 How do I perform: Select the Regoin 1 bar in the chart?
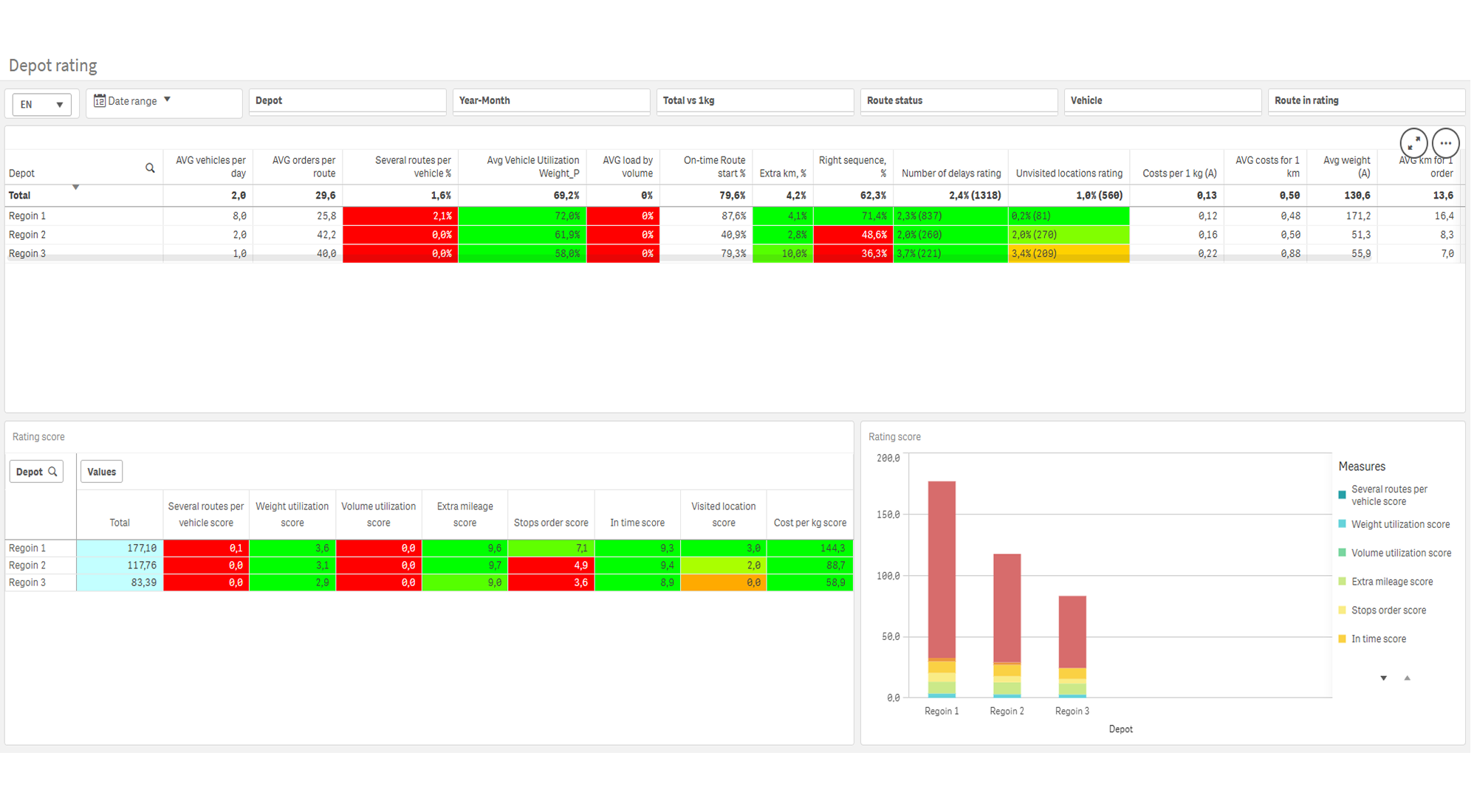942,589
